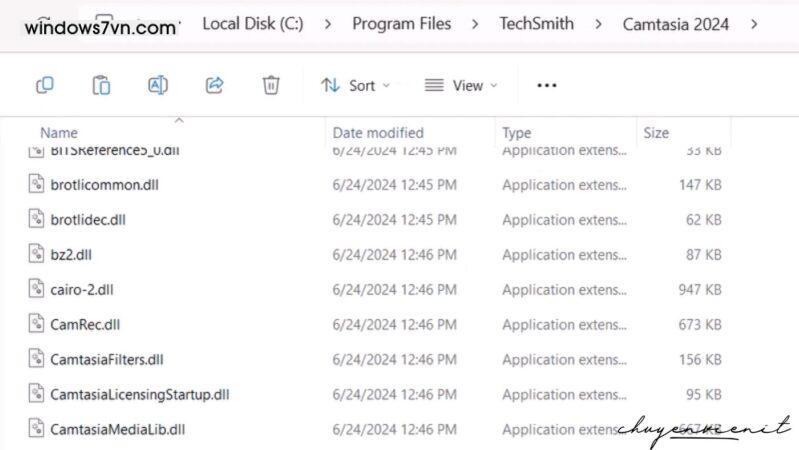Open the Sort dropdown menu

pos(356,86)
